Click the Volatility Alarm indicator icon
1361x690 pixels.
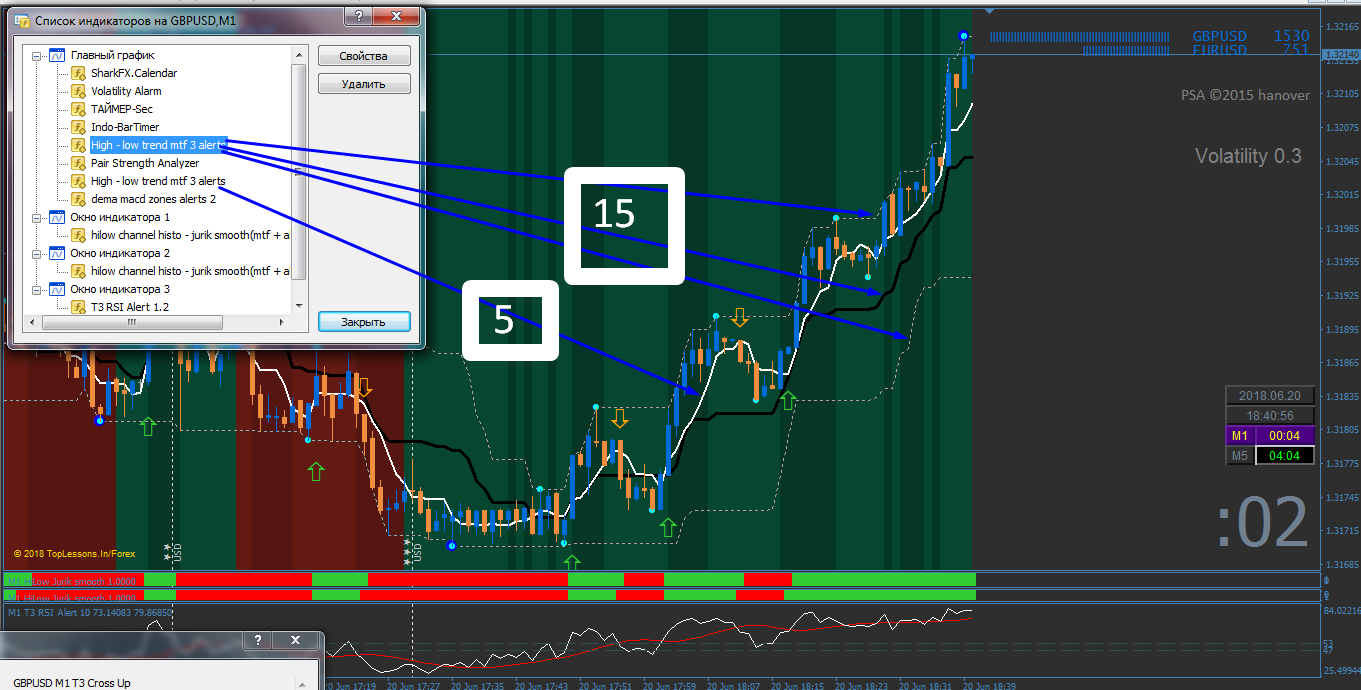tap(78, 91)
